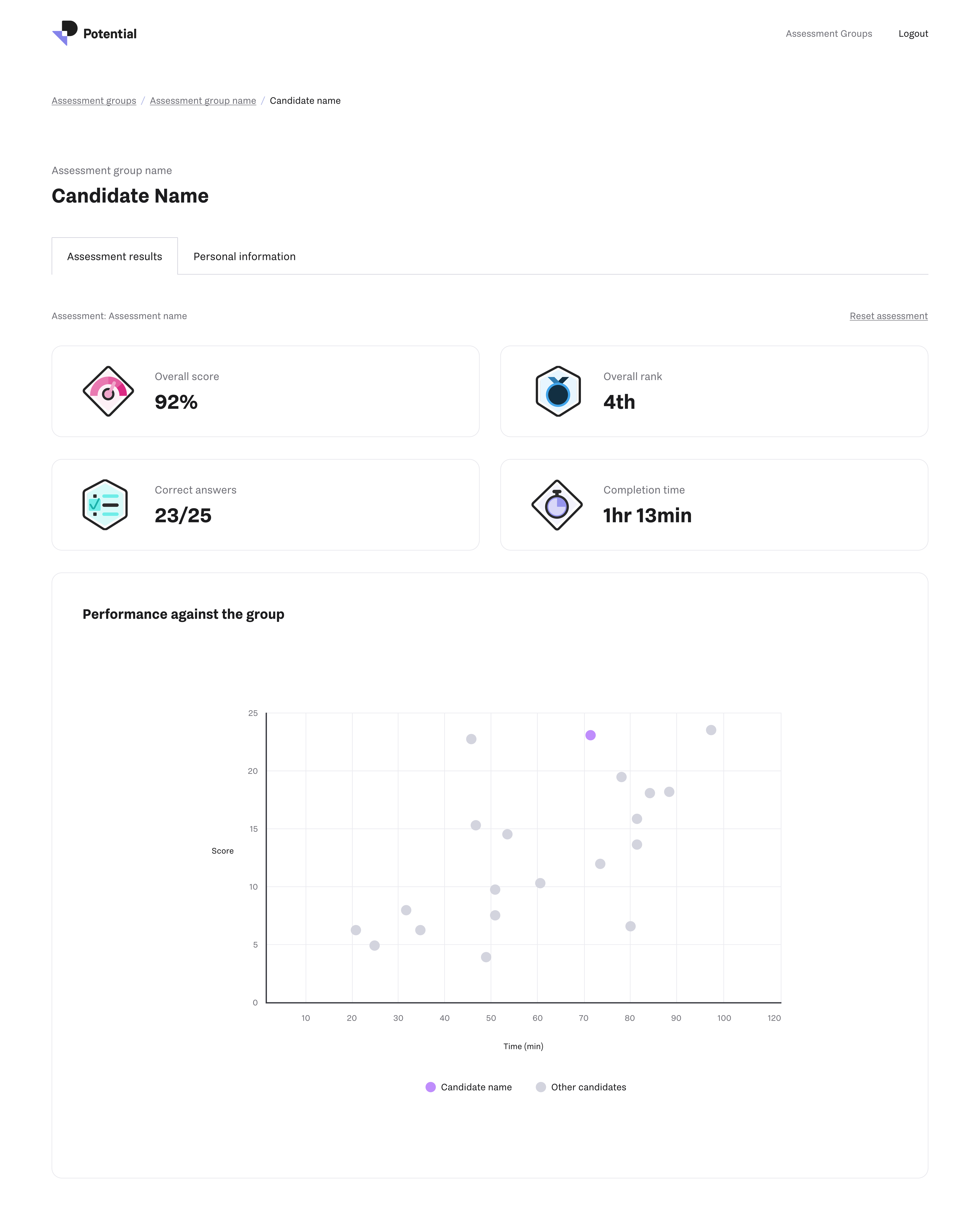Click the Logout link

coord(913,34)
